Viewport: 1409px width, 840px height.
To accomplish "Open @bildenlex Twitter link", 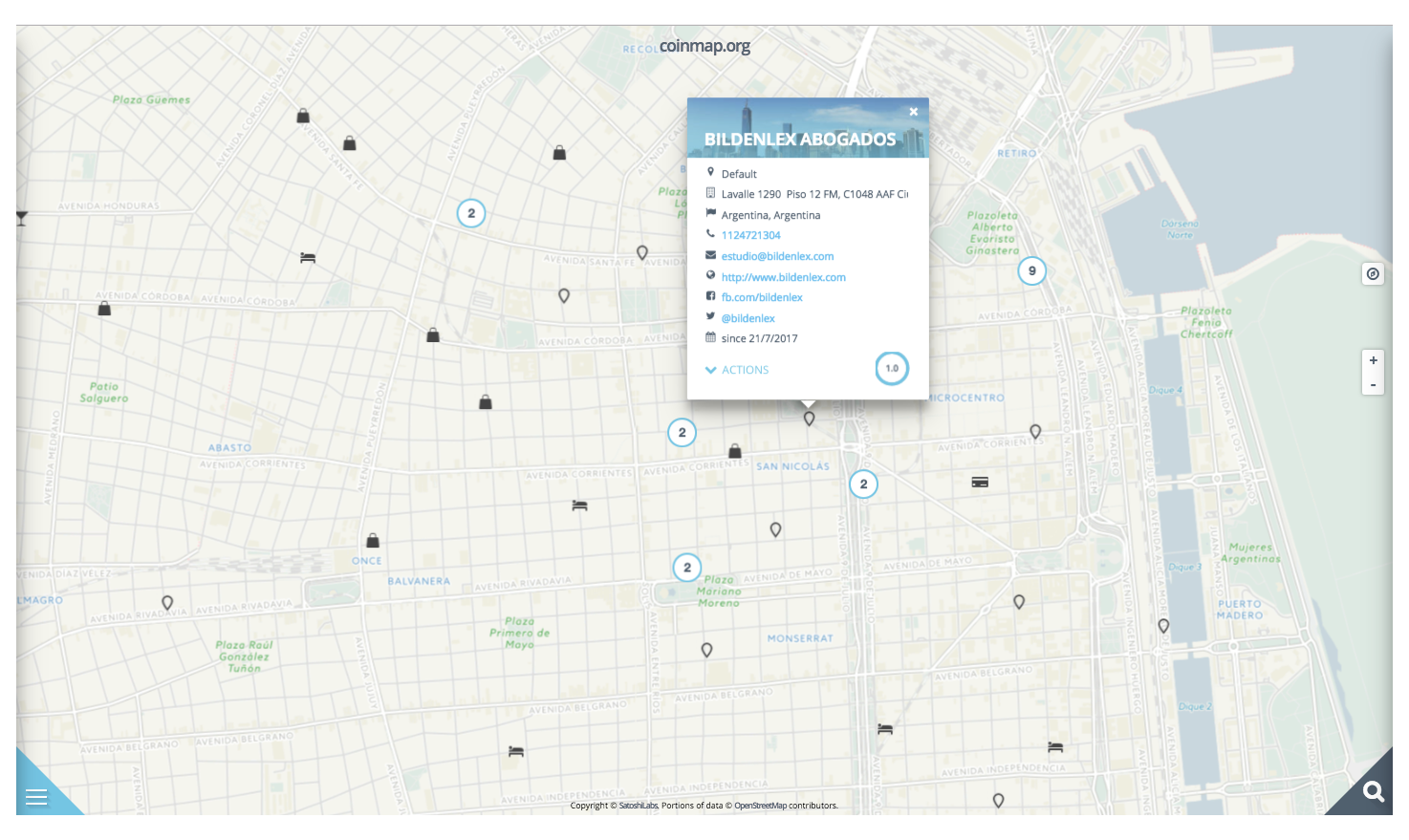I will point(748,318).
